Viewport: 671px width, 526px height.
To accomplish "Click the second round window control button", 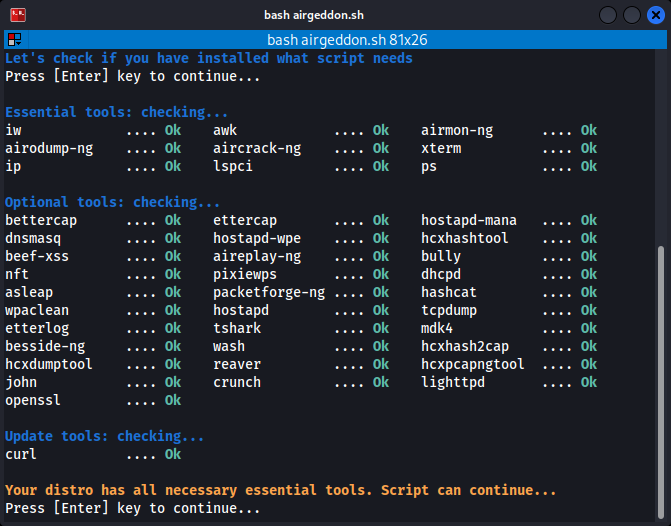I will (632, 15).
